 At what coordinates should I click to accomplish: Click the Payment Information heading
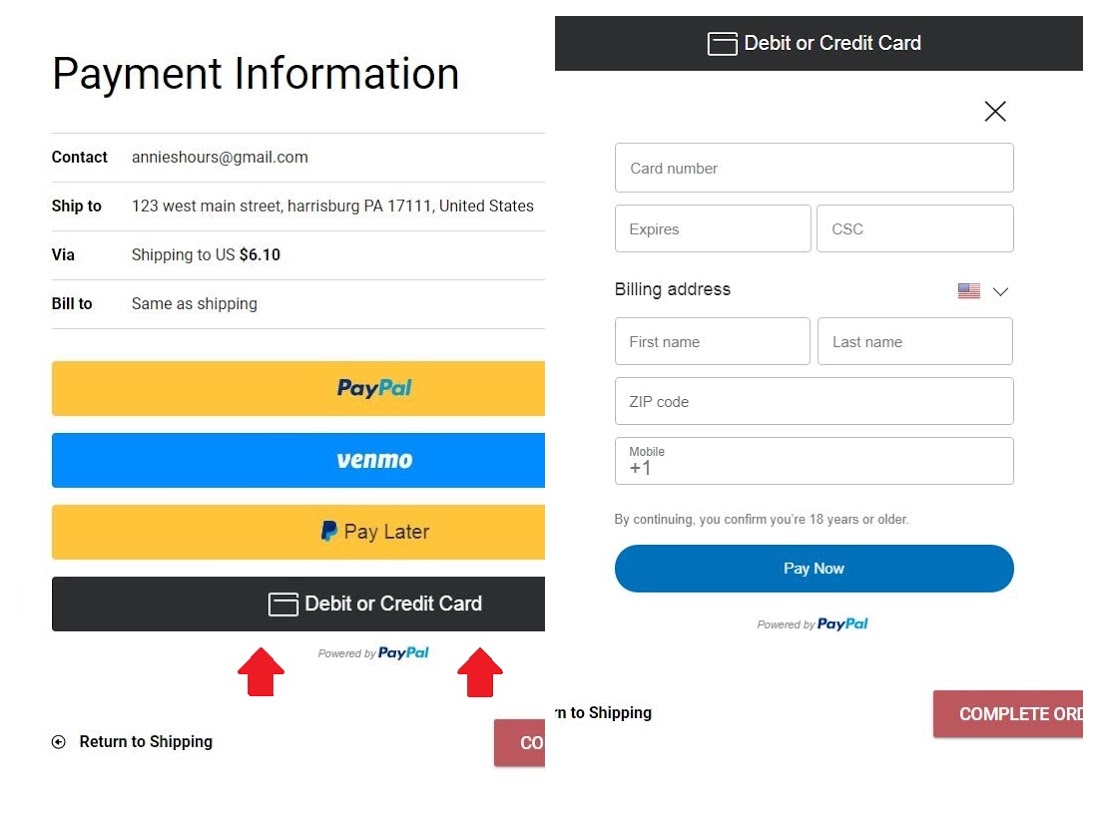click(x=255, y=74)
